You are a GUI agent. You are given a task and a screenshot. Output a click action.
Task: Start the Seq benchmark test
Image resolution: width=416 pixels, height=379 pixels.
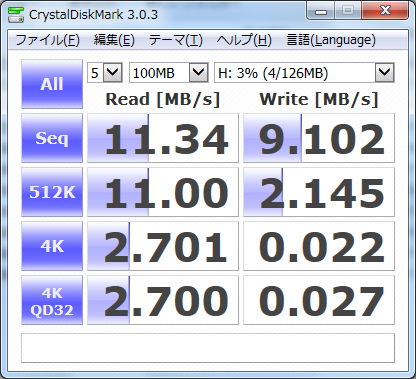(52, 138)
